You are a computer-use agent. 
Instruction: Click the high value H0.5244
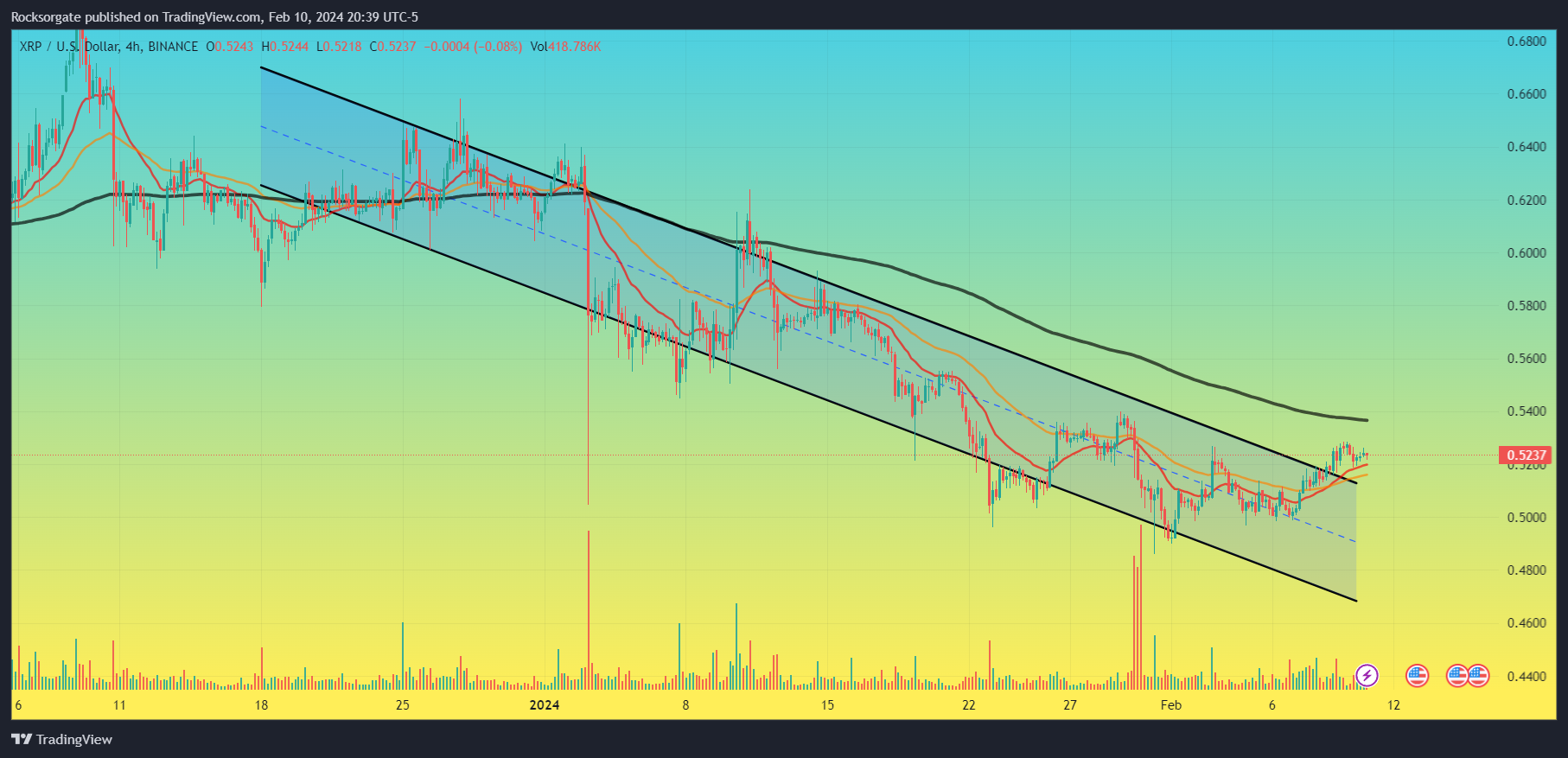tap(284, 47)
